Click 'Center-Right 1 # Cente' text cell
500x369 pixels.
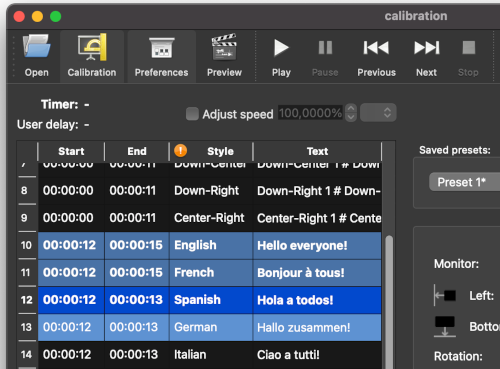pos(317,218)
